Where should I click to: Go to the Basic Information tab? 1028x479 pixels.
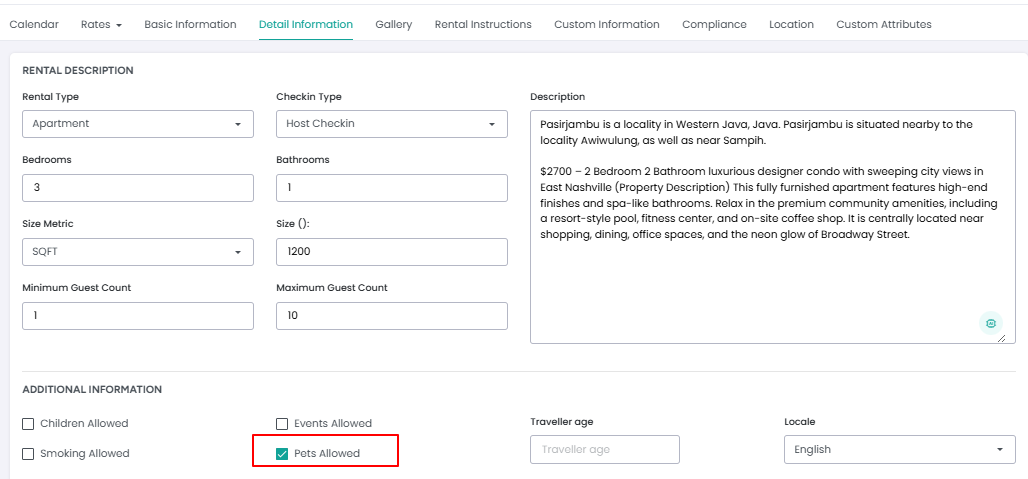pyautogui.click(x=190, y=24)
